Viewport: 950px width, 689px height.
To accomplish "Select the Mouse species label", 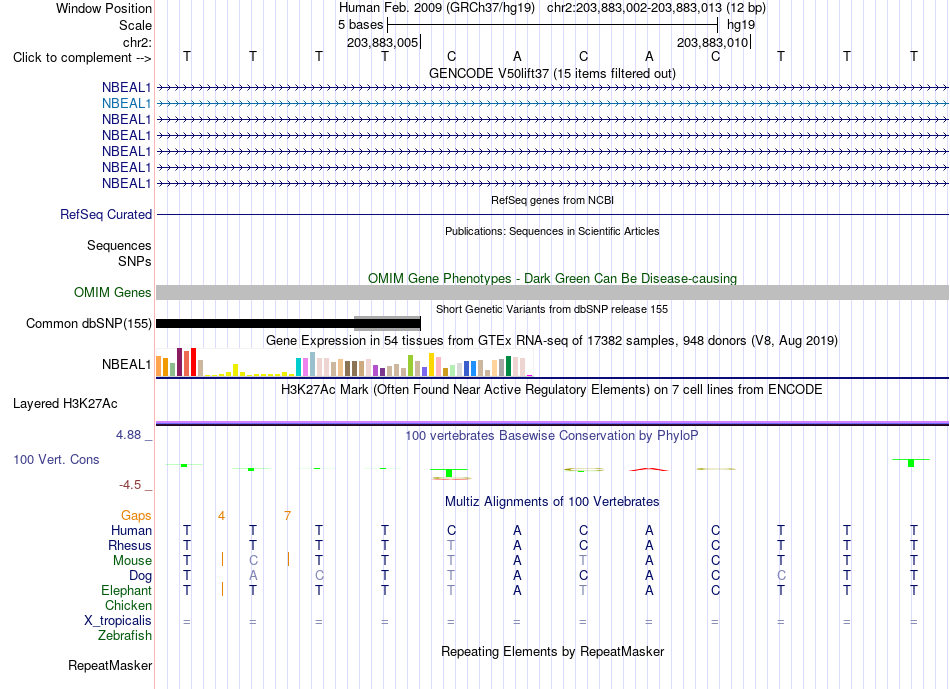I will [x=132, y=561].
